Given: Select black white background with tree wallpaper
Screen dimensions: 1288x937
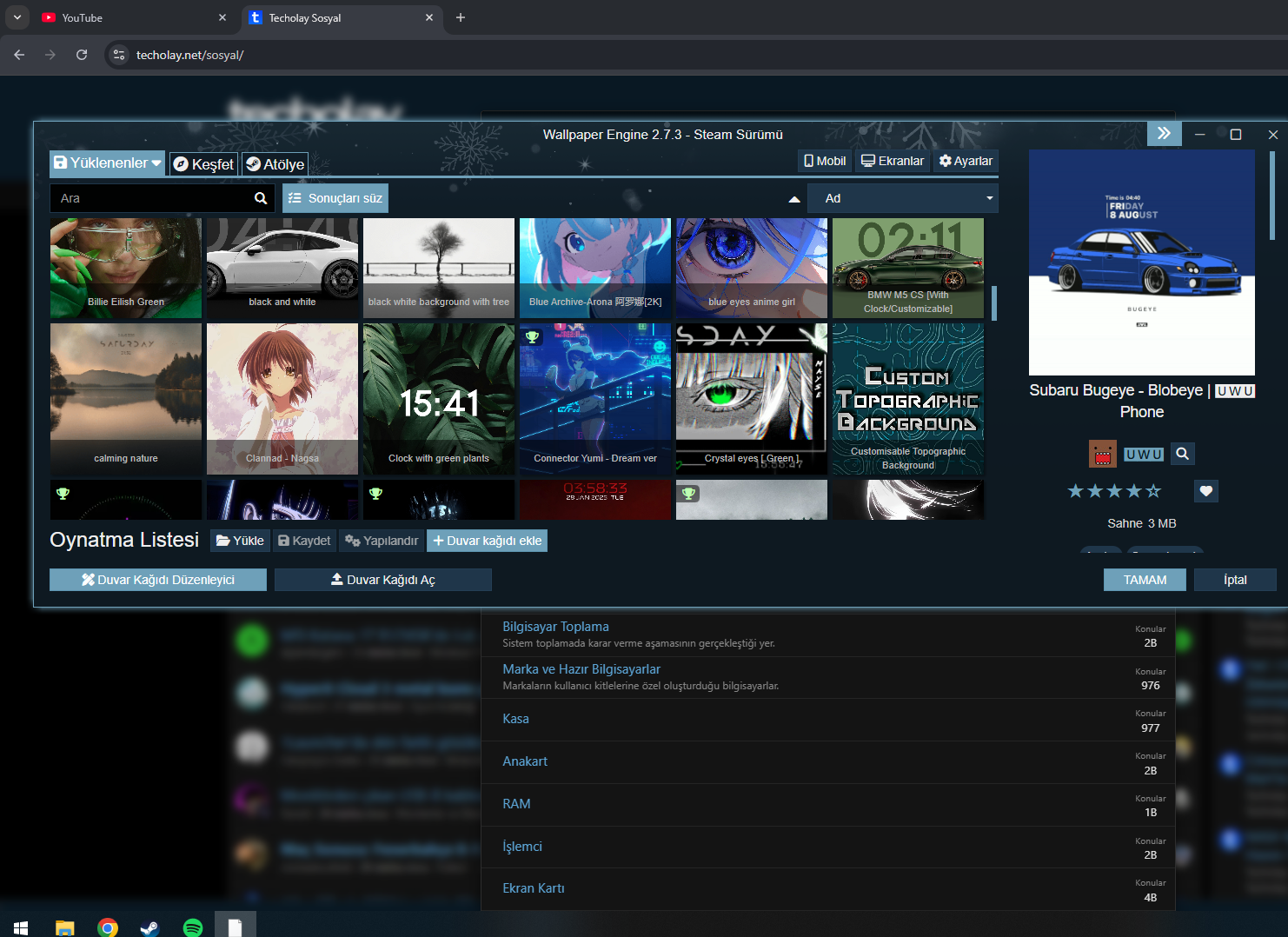Looking at the screenshot, I should click(439, 268).
